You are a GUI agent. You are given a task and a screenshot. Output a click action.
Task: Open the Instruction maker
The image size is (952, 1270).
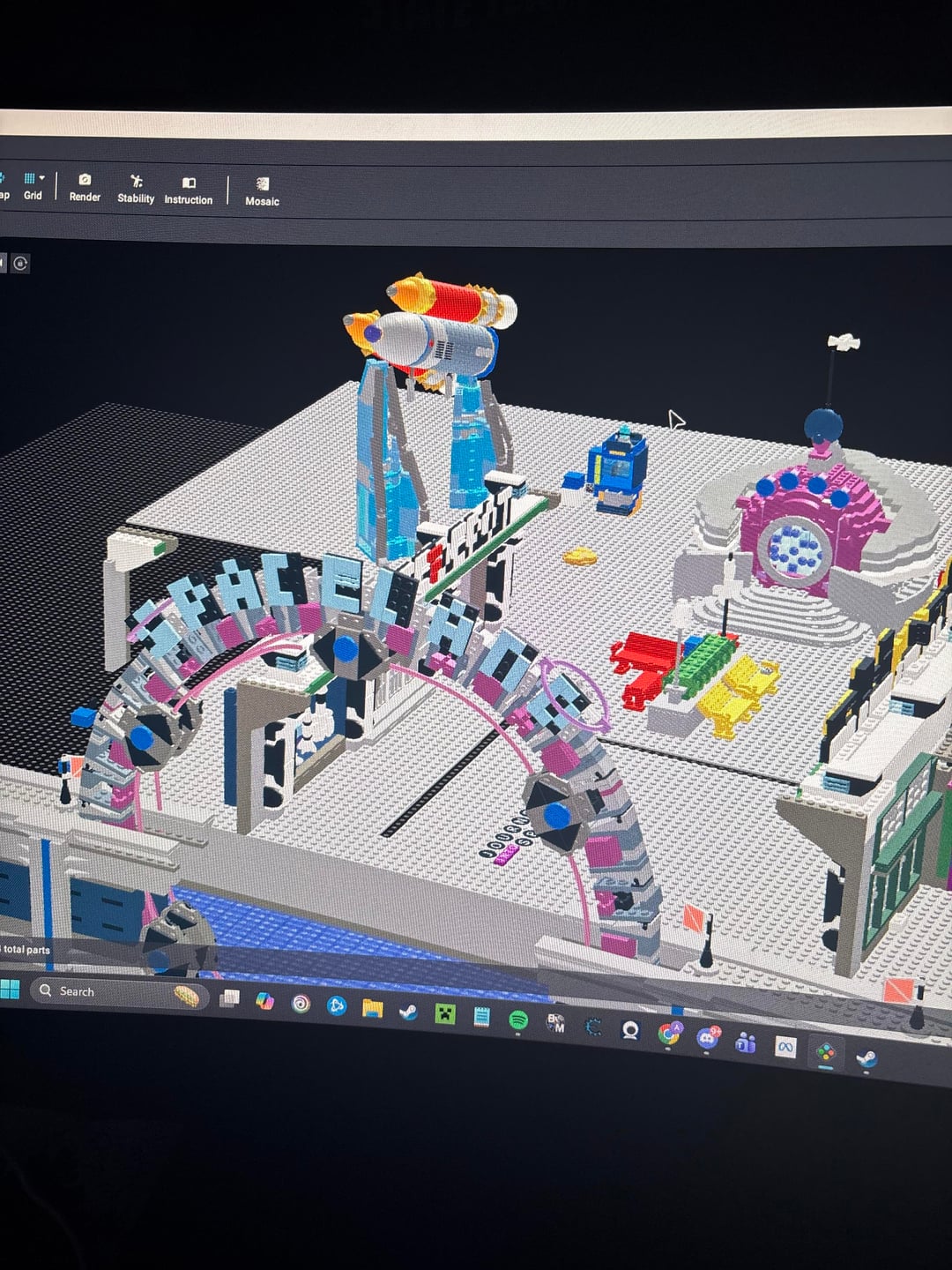point(188,190)
